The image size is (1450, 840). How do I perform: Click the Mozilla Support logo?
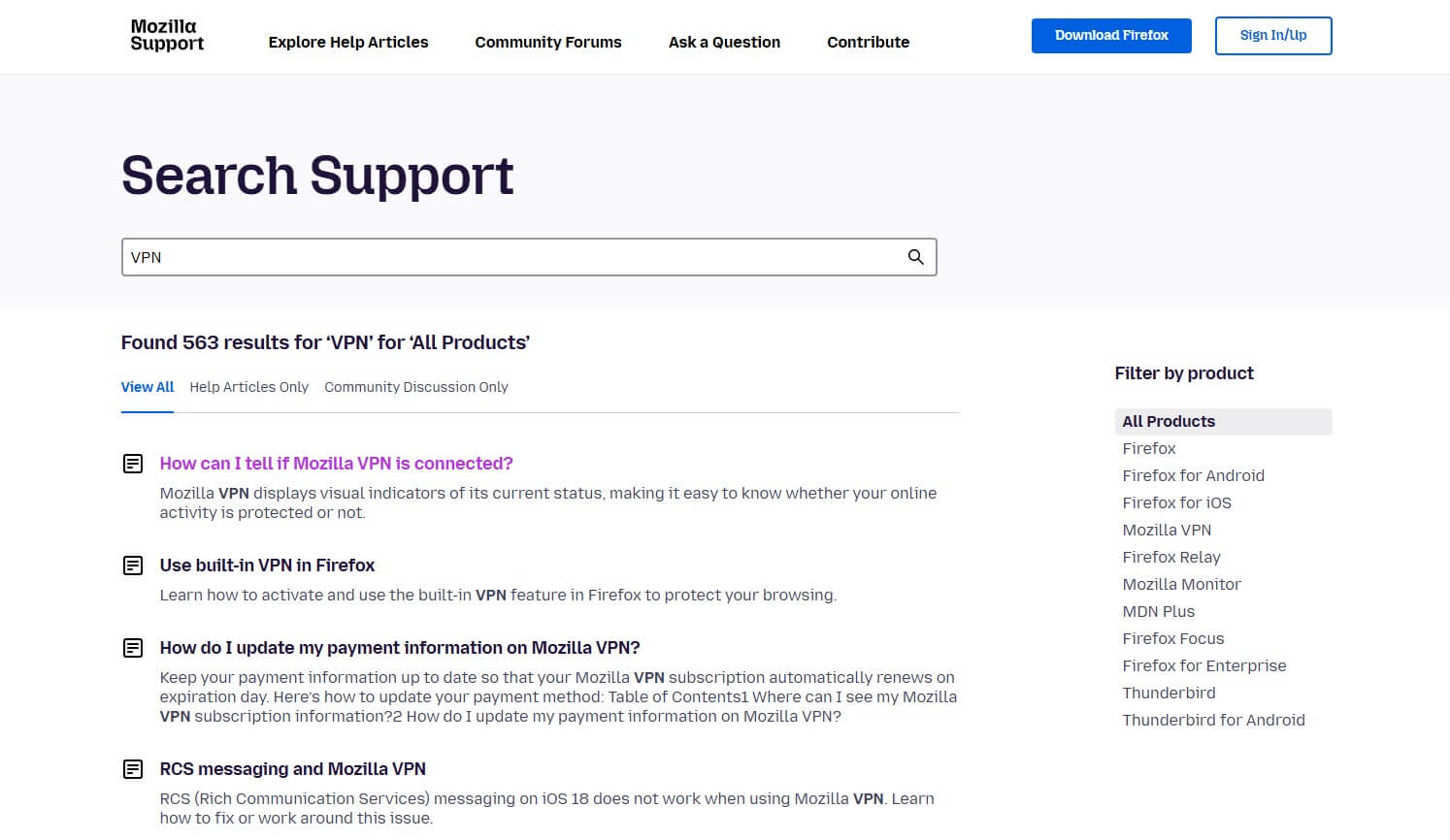click(165, 36)
